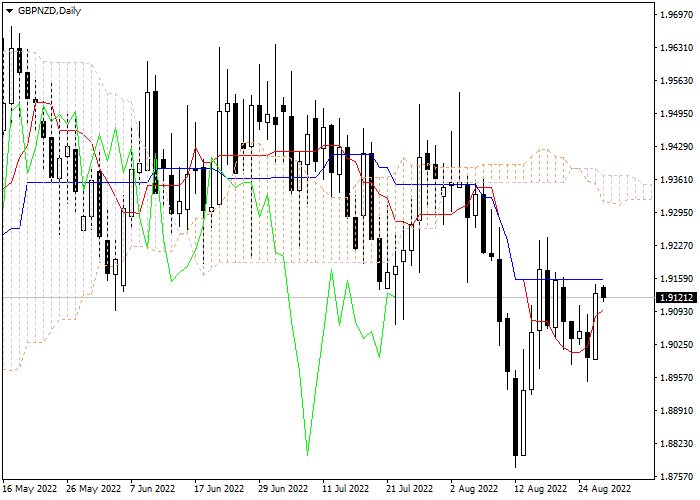Click the 1.94950 price axis label

point(676,114)
